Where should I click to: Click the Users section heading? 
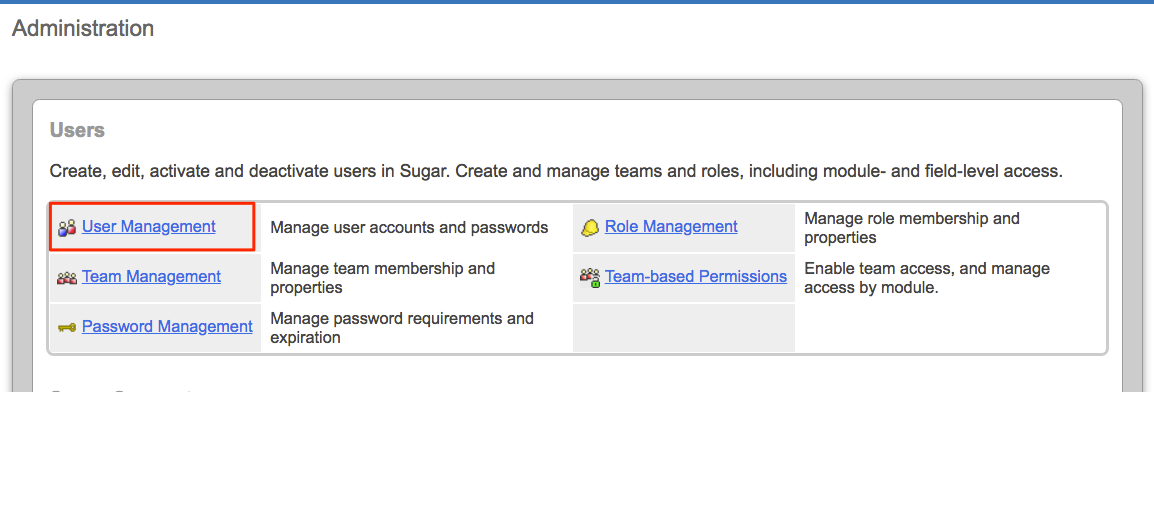tap(77, 131)
